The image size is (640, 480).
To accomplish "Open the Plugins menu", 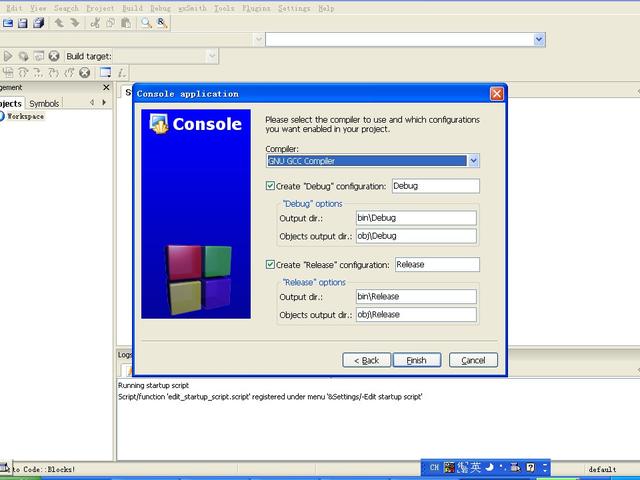I will pyautogui.click(x=256, y=8).
